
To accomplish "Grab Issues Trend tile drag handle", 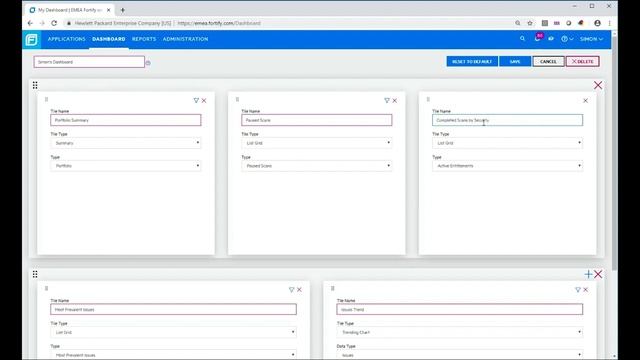I will (x=333, y=289).
